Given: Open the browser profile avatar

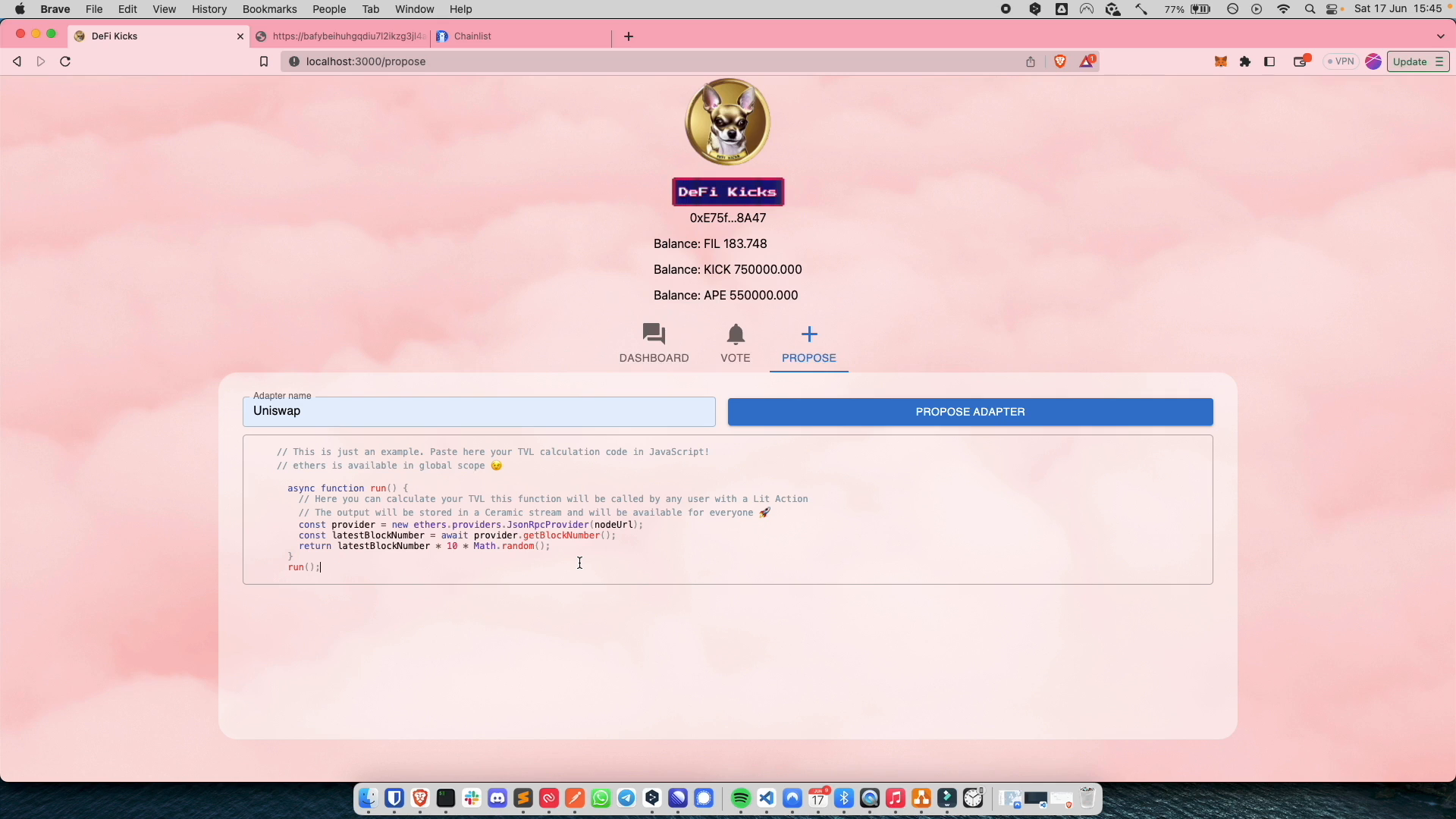Looking at the screenshot, I should 1373,61.
